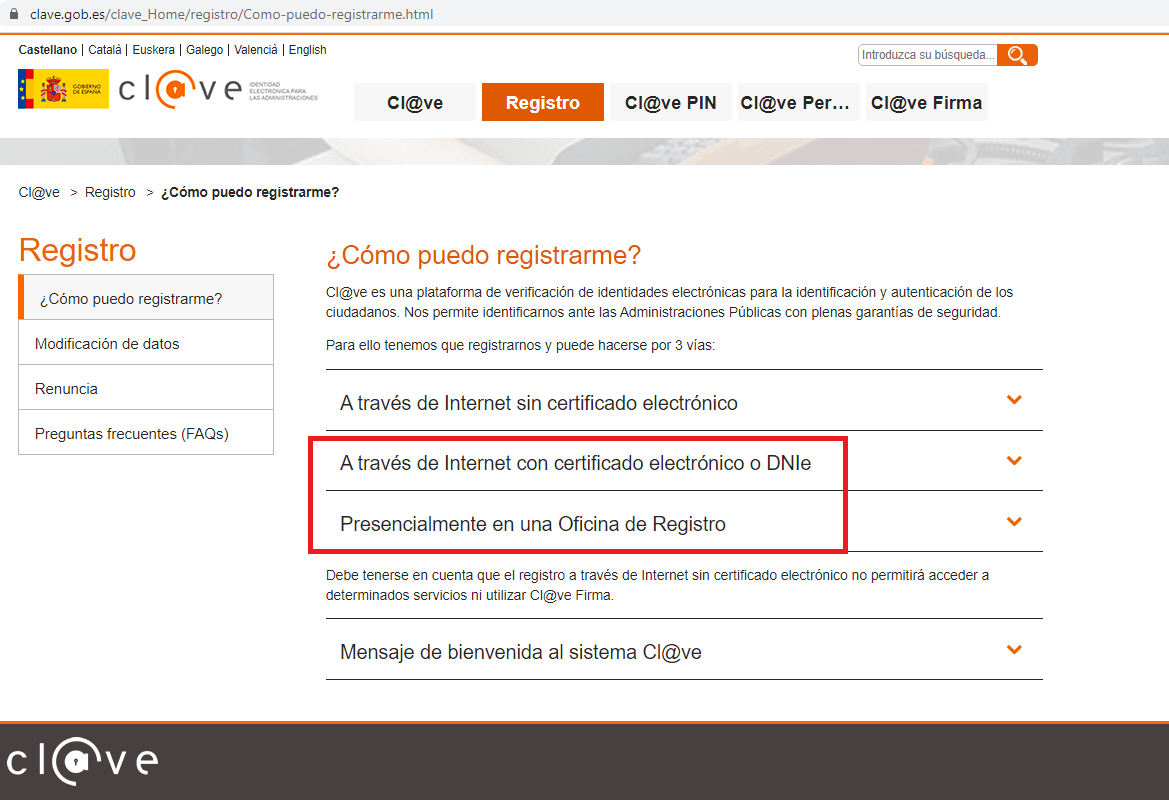
Task: Open 'Preguntas frecuentes (FAQs)' sidebar item
Action: tap(146, 433)
